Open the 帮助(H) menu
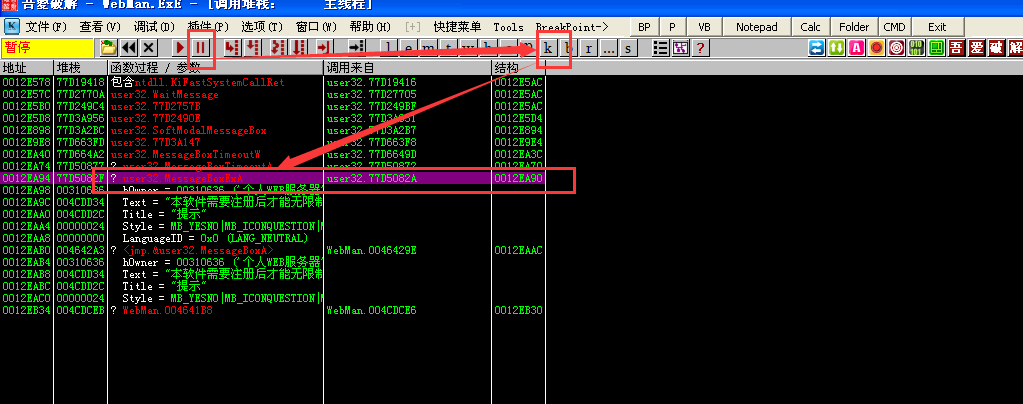 [370, 27]
